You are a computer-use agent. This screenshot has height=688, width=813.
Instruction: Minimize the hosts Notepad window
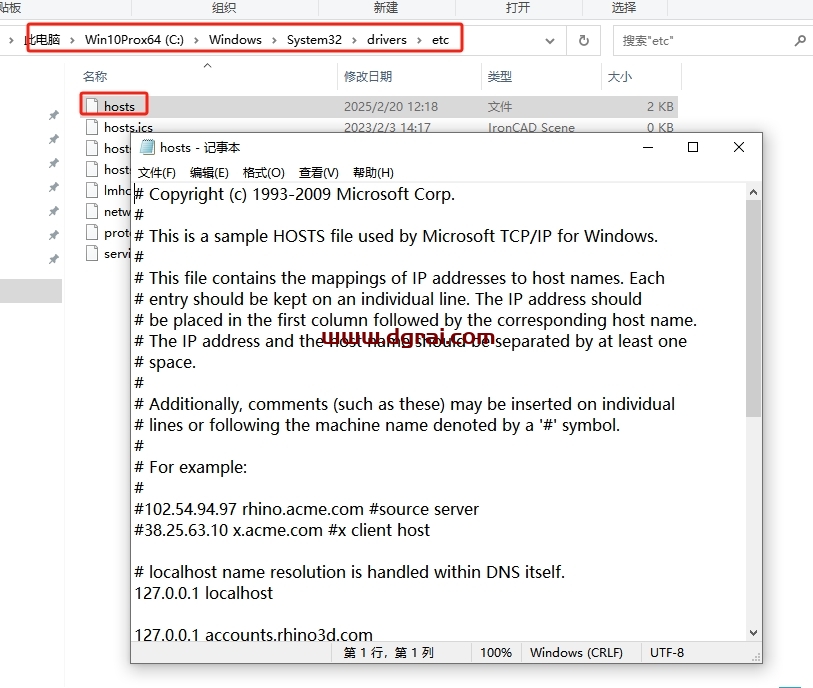[x=648, y=148]
